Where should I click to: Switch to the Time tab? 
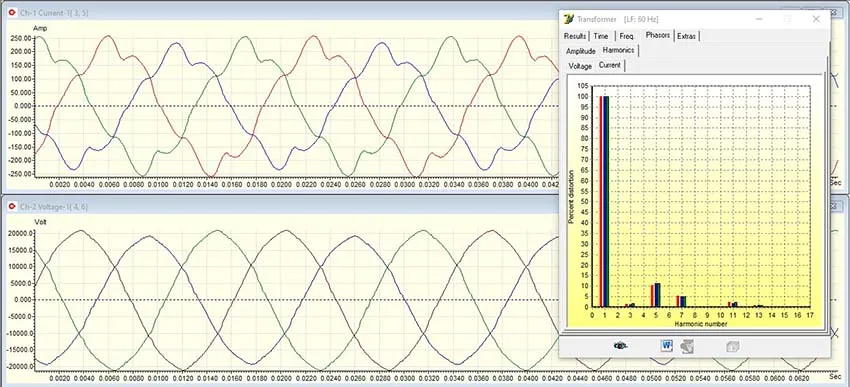pyautogui.click(x=601, y=36)
